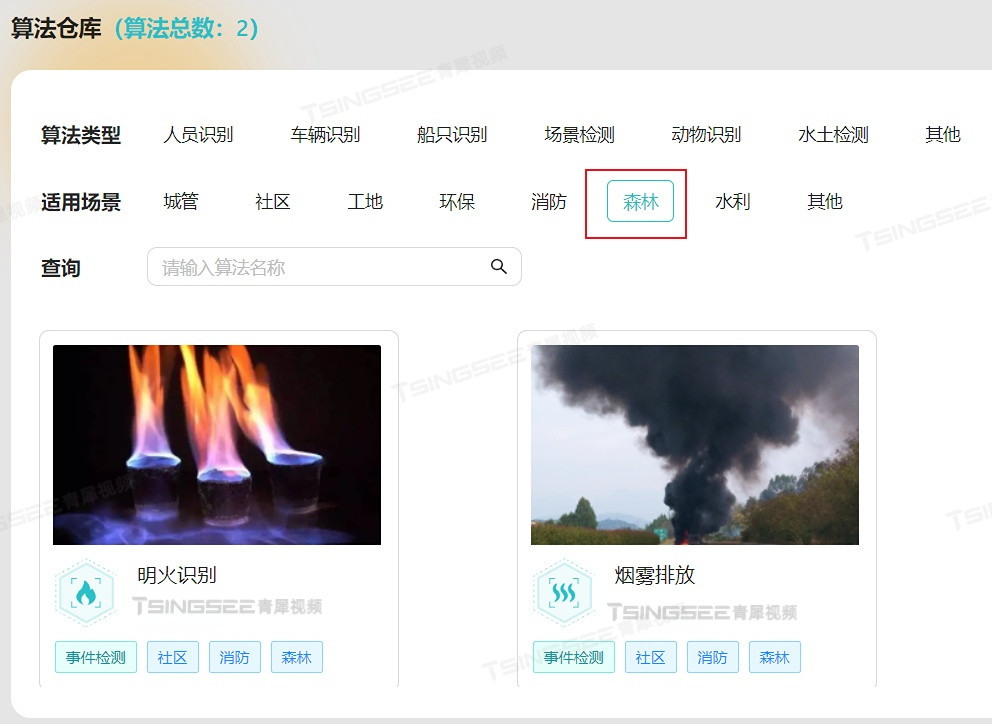The width and height of the screenshot is (992, 724).
Task: Click the 算法类型 row label
Action: 81,135
